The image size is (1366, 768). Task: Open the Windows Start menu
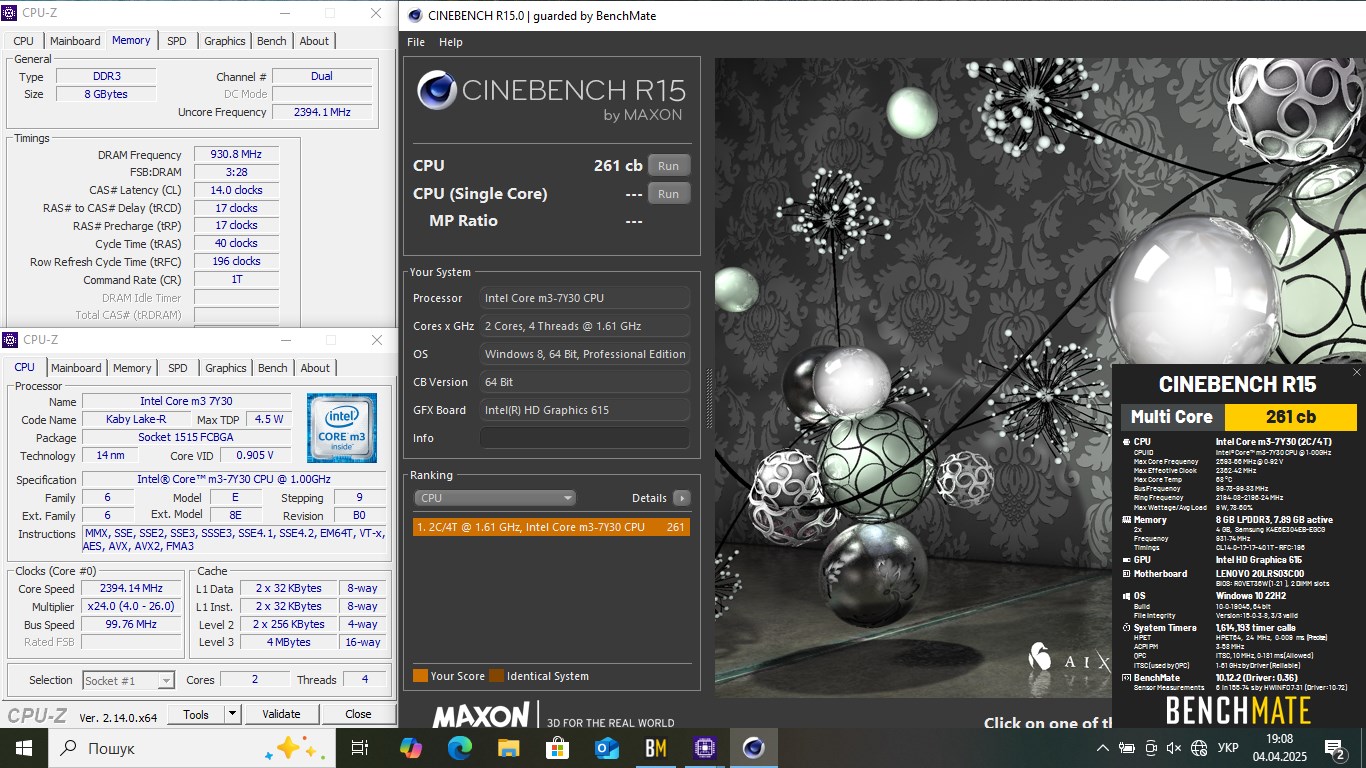click(23, 748)
